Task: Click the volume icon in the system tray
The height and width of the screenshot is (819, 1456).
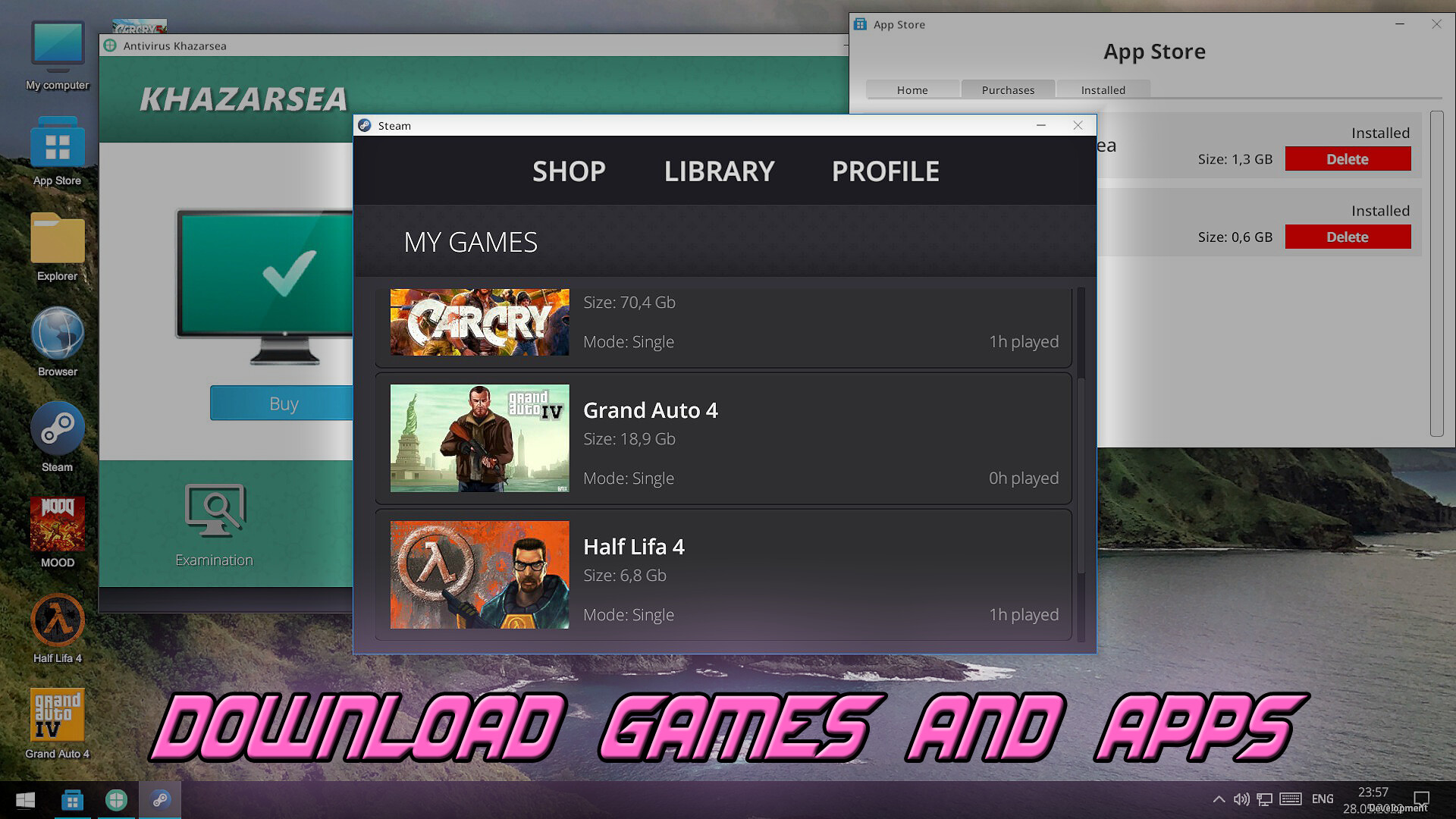Action: pyautogui.click(x=1241, y=799)
